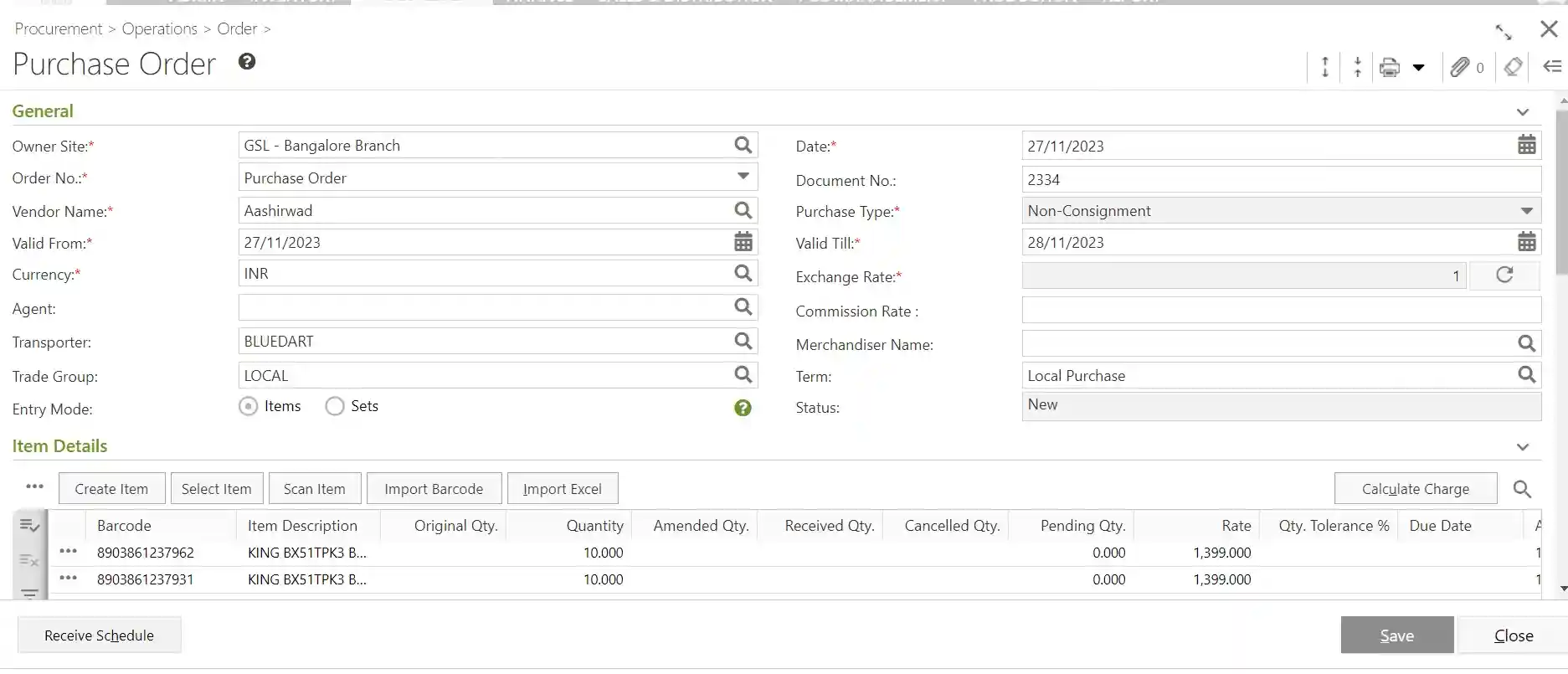Image resolution: width=1568 pixels, height=674 pixels.
Task: Click the Import Barcode button
Action: click(x=434, y=489)
